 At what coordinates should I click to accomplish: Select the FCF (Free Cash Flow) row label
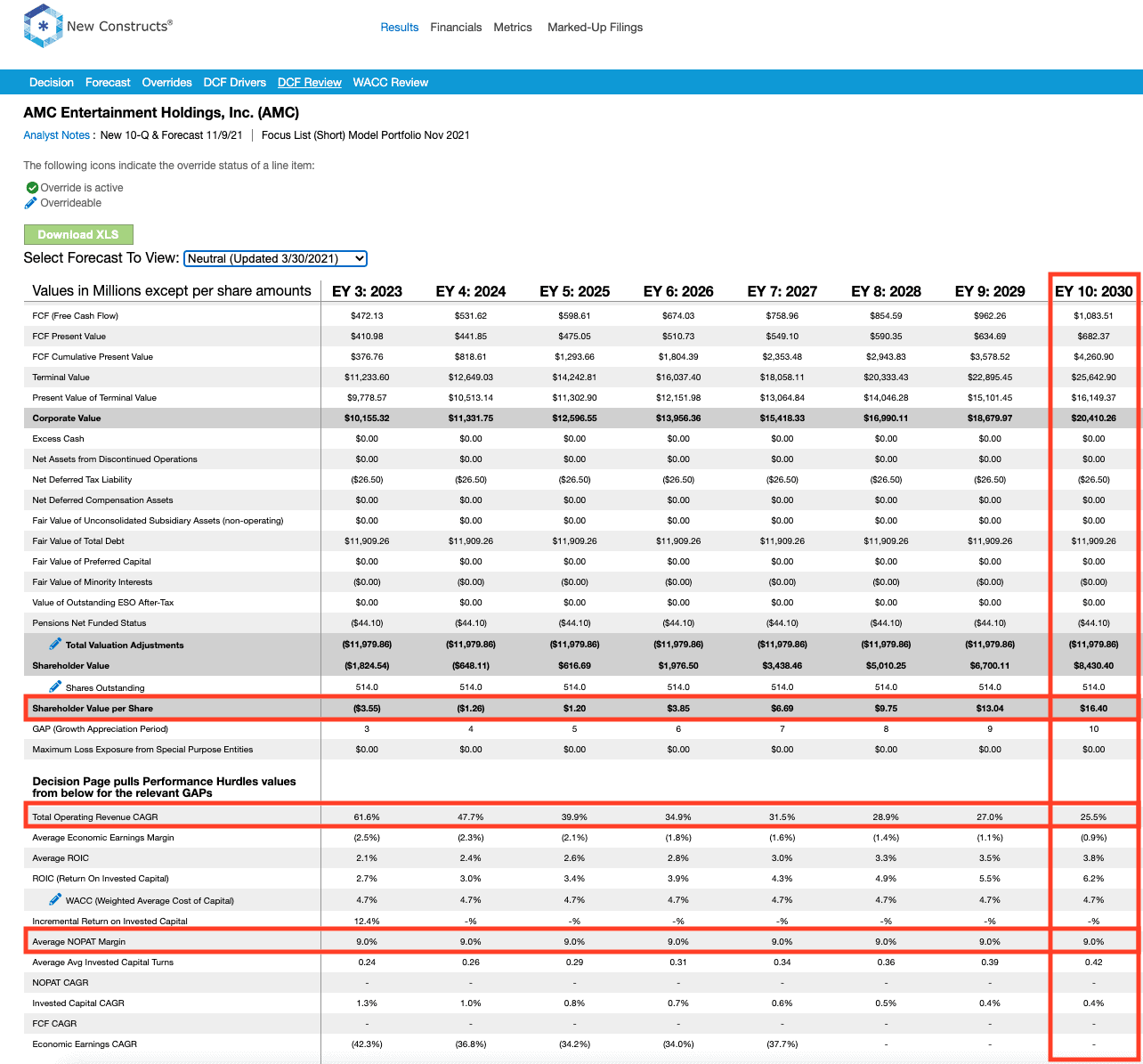click(x=75, y=315)
